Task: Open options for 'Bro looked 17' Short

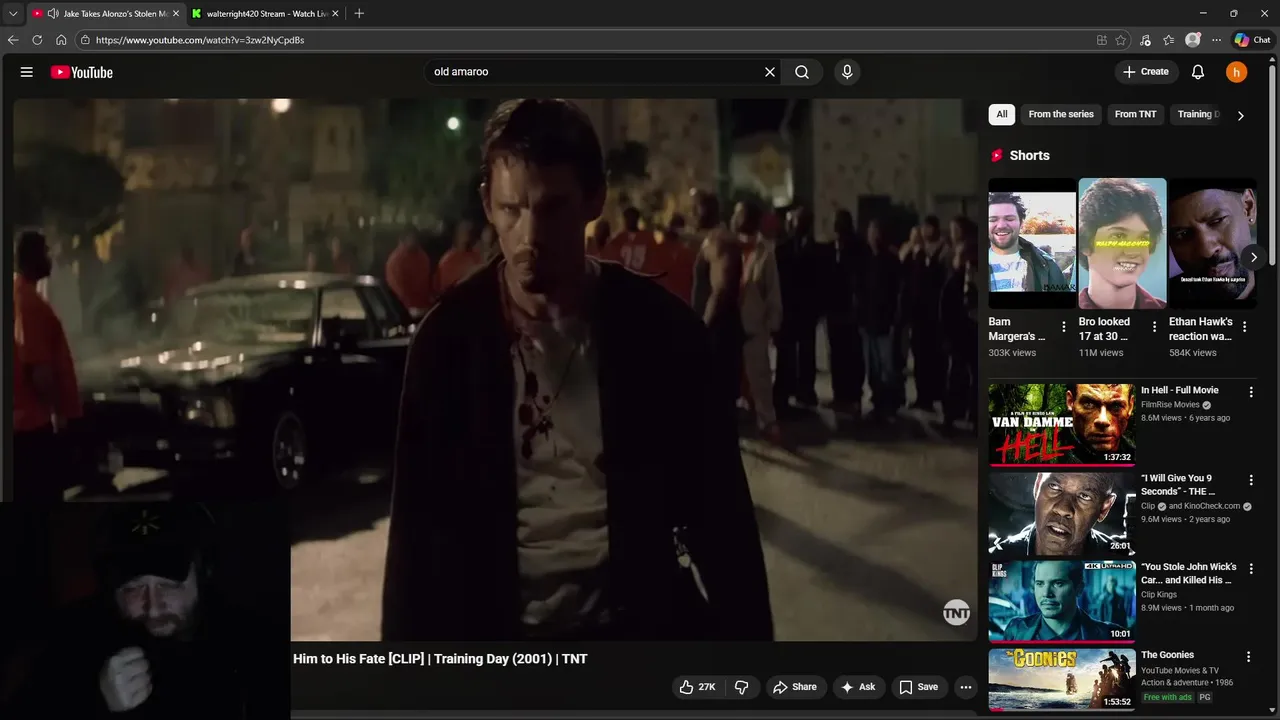Action: point(1155,327)
